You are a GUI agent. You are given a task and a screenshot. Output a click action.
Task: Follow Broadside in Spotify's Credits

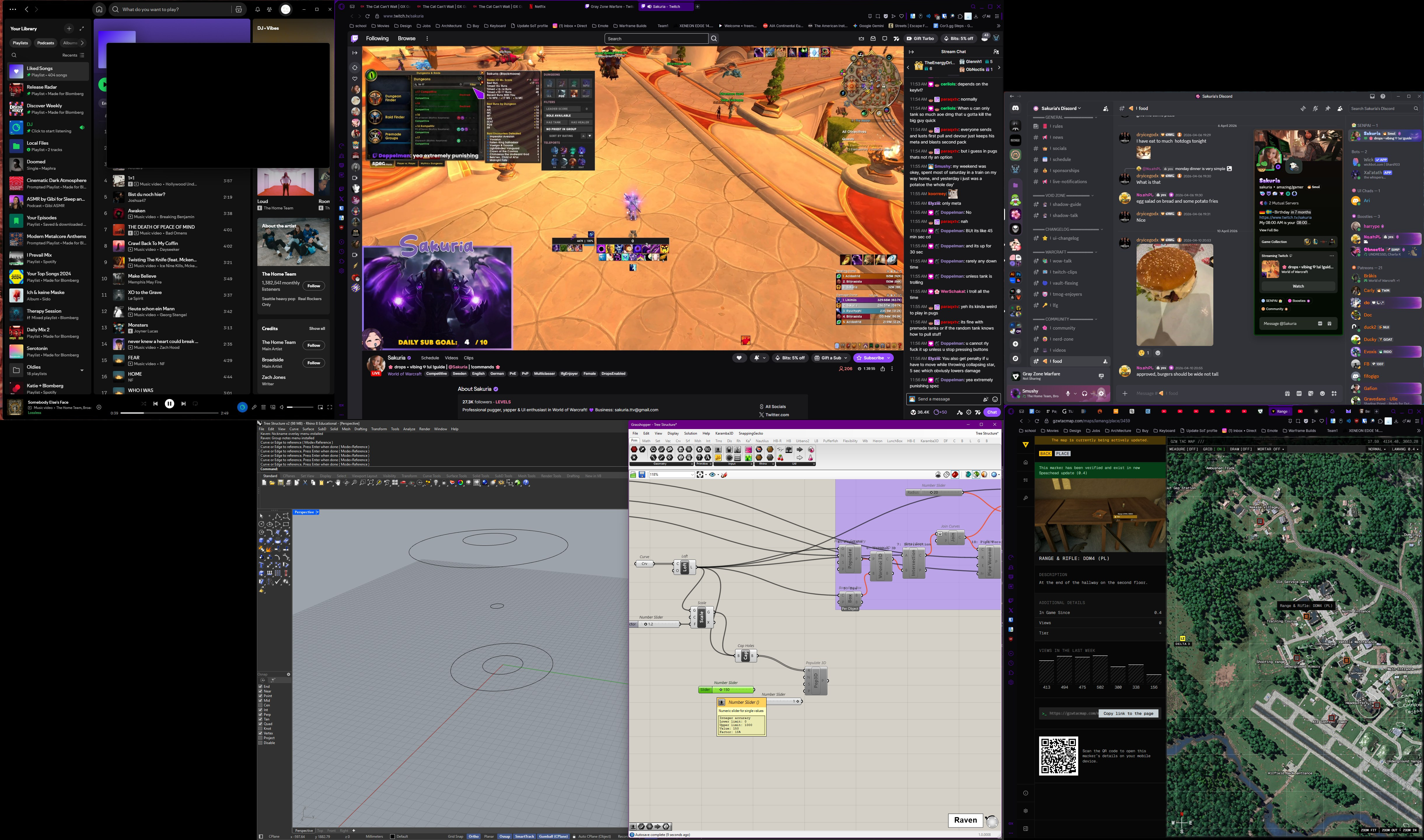[x=314, y=363]
